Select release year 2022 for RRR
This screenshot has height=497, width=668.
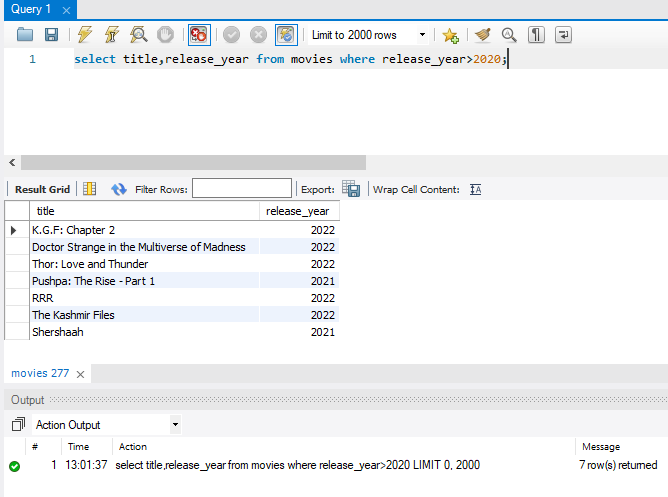tap(299, 298)
